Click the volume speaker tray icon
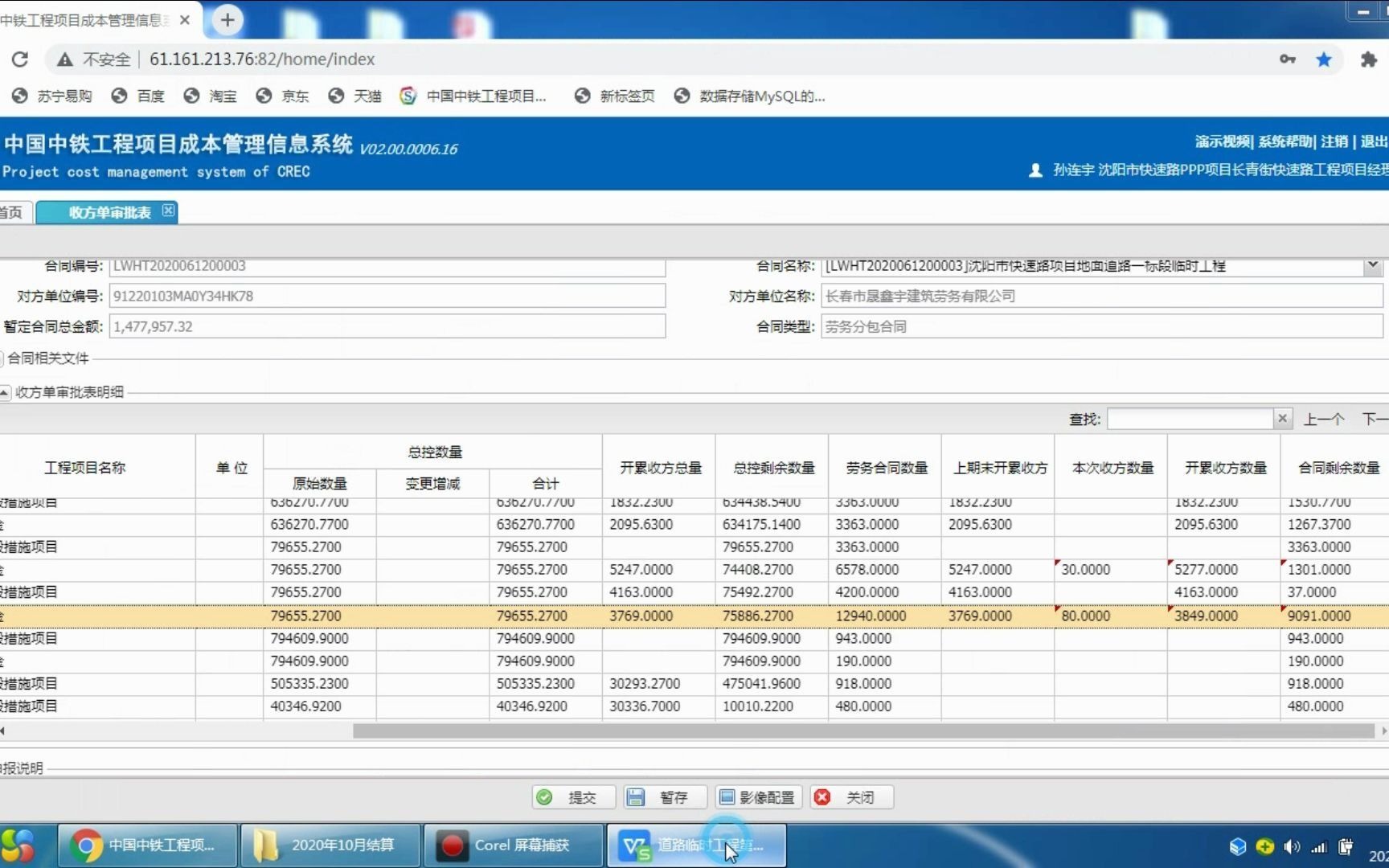 (x=1292, y=846)
